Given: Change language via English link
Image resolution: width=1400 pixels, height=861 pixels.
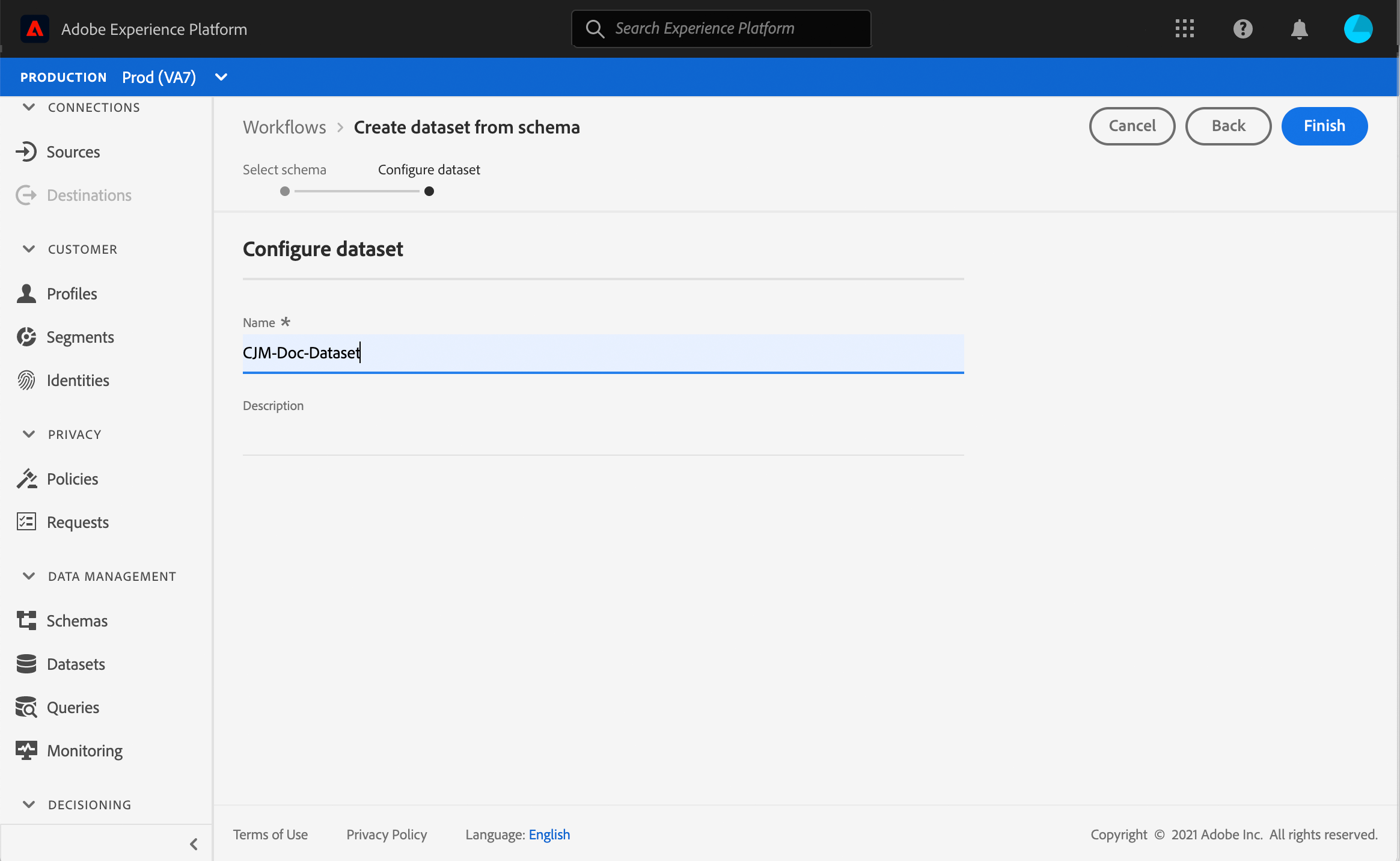Looking at the screenshot, I should coord(549,835).
